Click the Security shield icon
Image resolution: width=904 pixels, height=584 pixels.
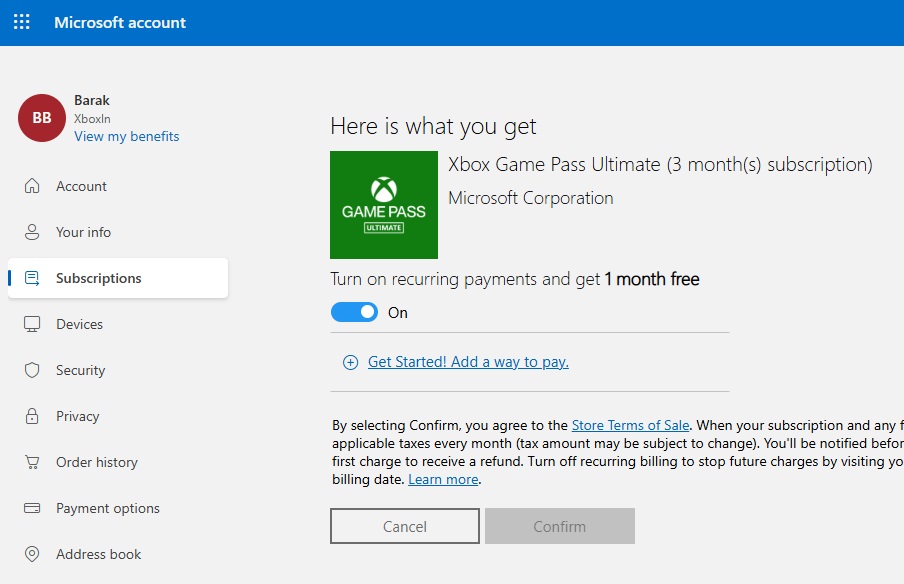pyautogui.click(x=32, y=370)
